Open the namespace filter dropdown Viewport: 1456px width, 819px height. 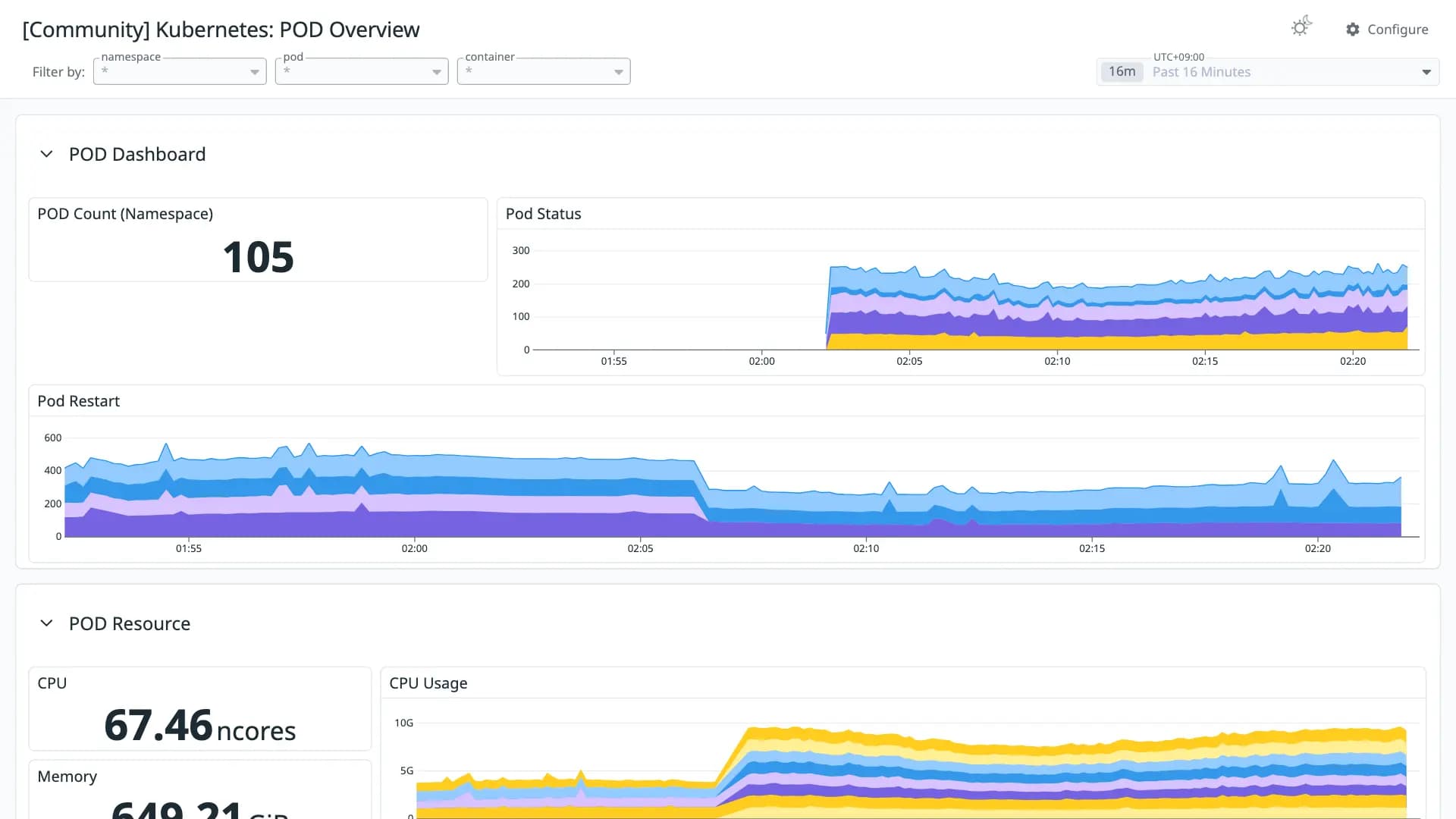tap(180, 71)
